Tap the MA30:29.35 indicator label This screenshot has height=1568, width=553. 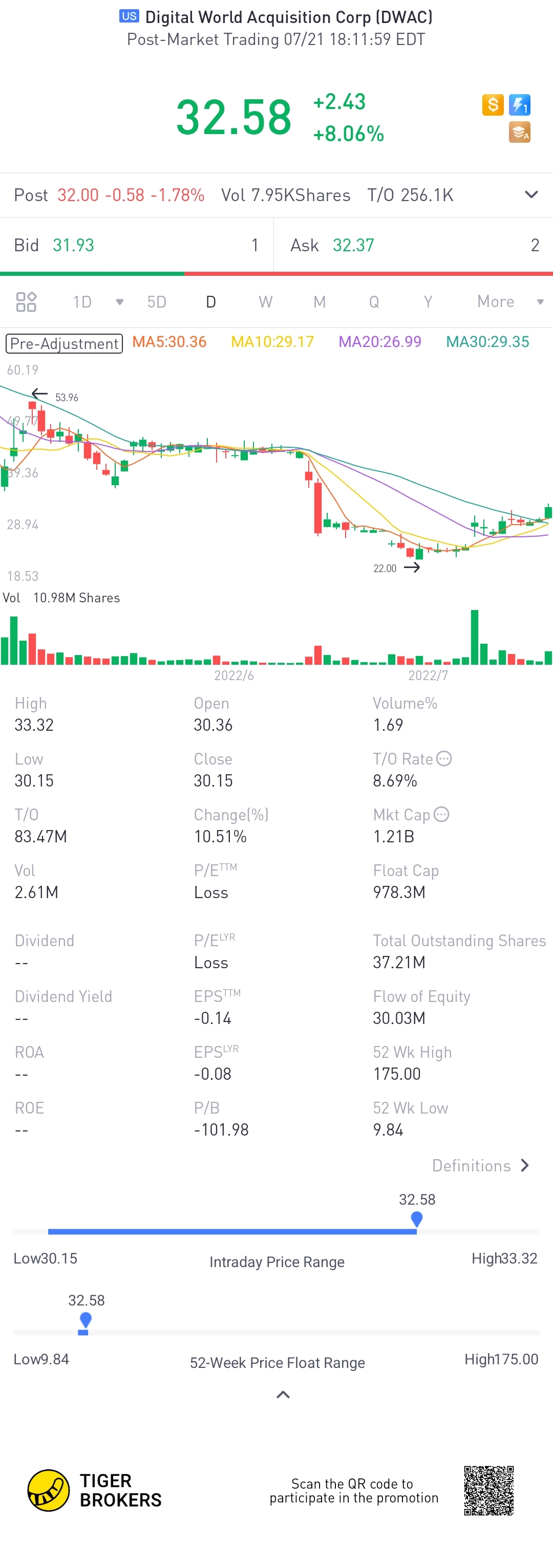click(488, 342)
